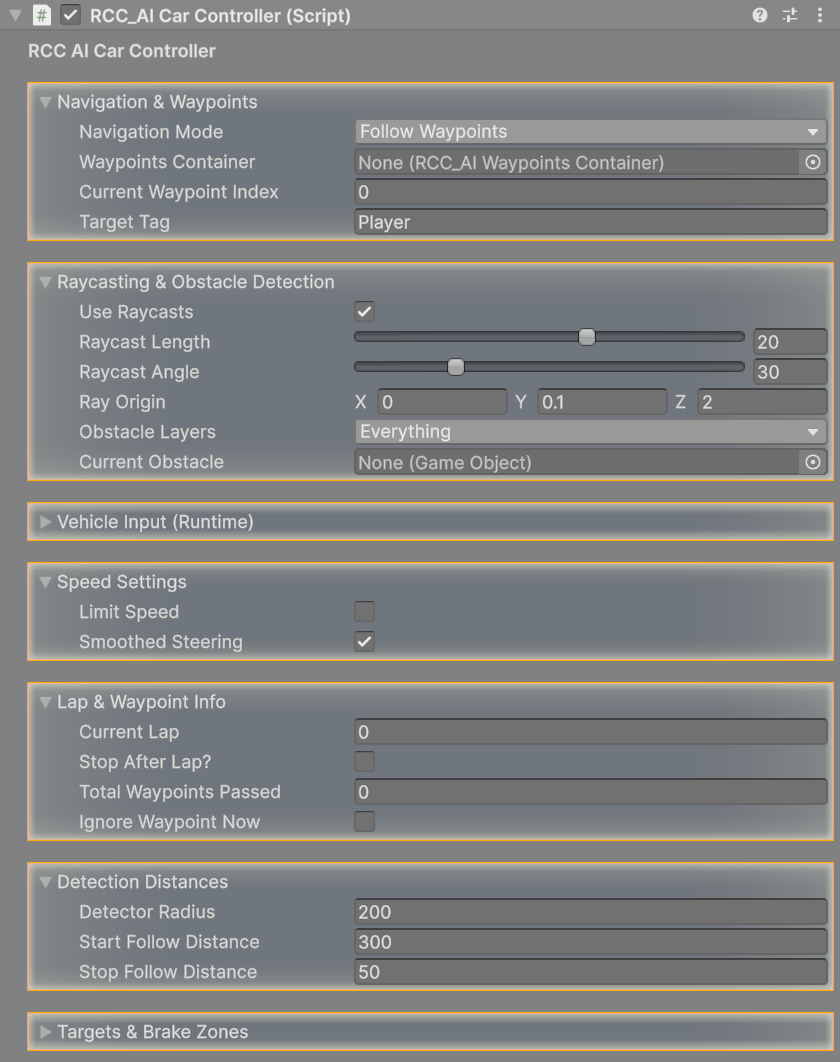840x1062 pixels.
Task: Expand Targets & Brake Zones section
Action: click(45, 1032)
